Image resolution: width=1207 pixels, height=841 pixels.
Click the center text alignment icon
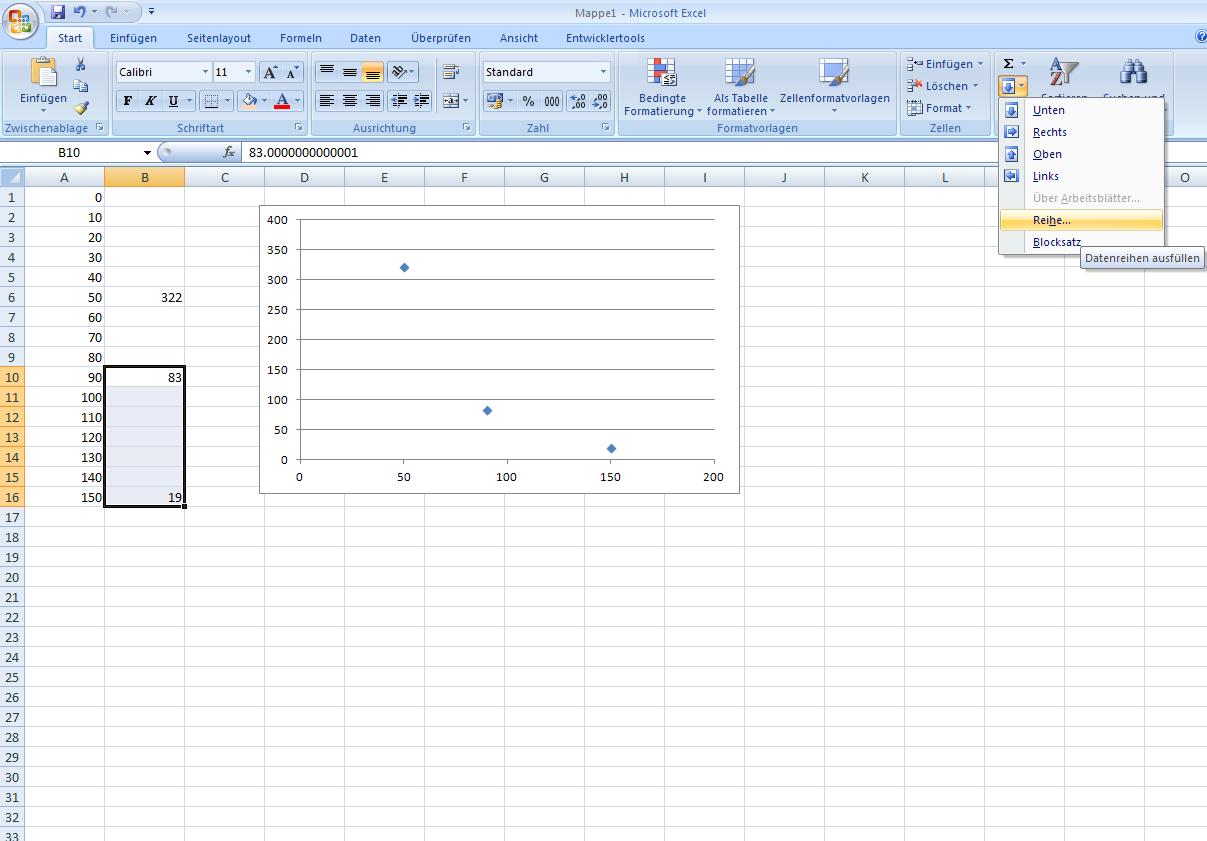click(350, 101)
